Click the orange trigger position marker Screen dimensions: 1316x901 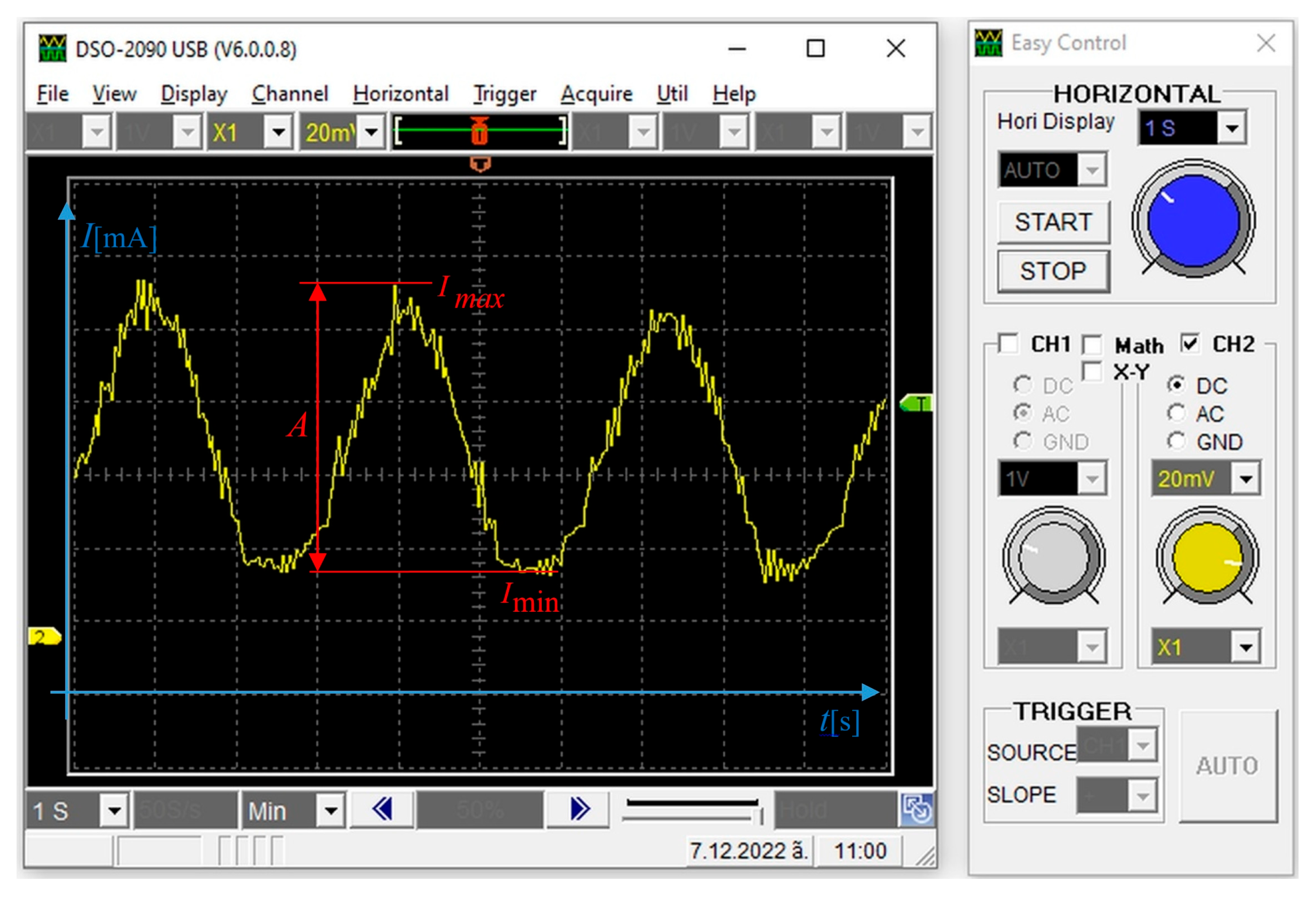(479, 164)
